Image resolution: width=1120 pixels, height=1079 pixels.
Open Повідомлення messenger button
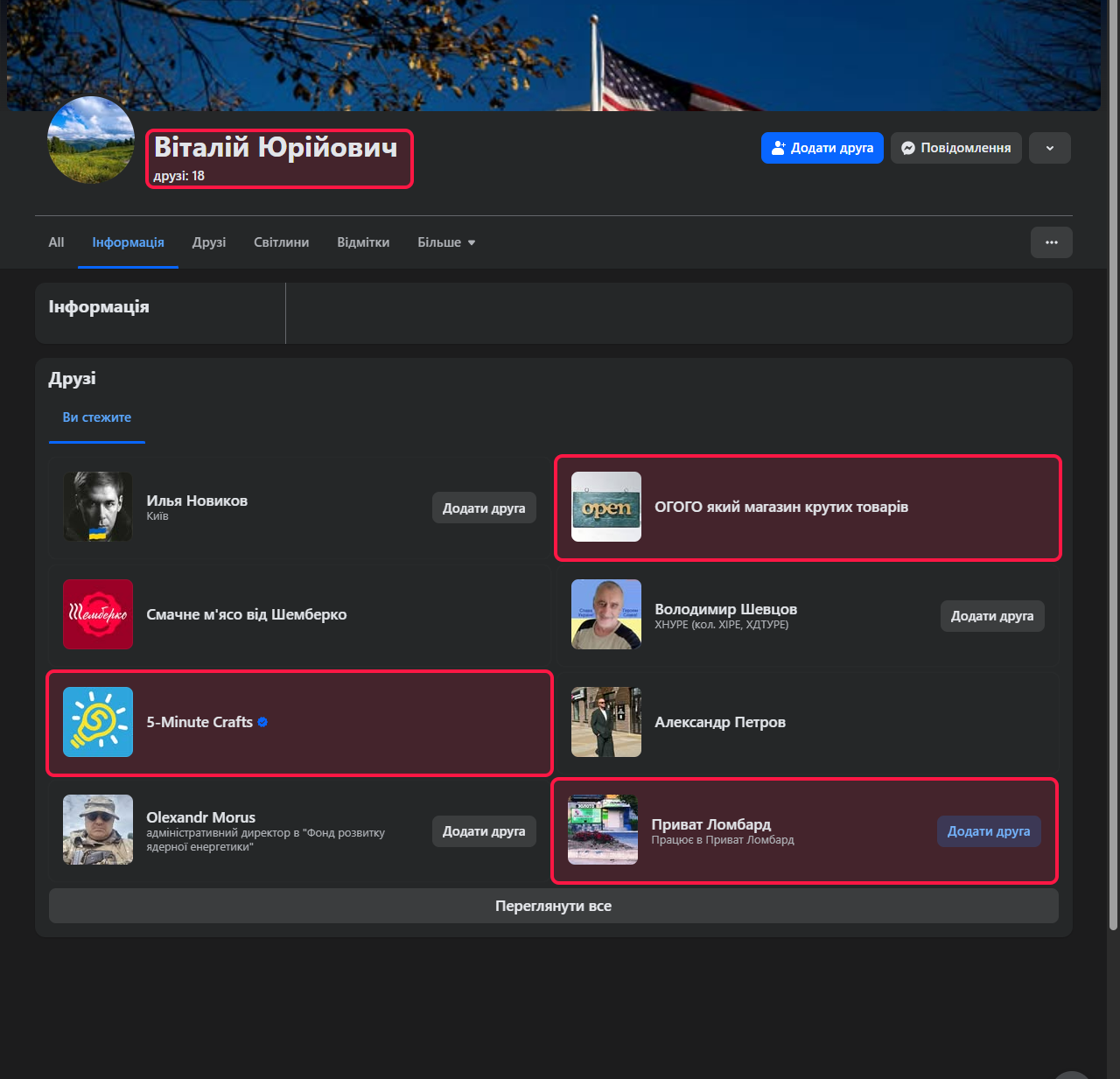point(955,148)
